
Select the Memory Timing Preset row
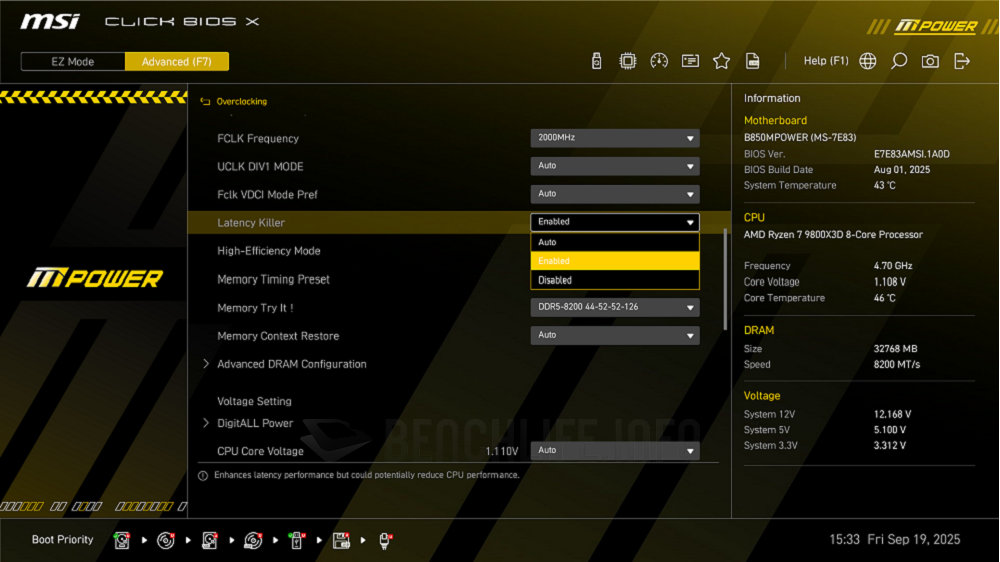273,279
